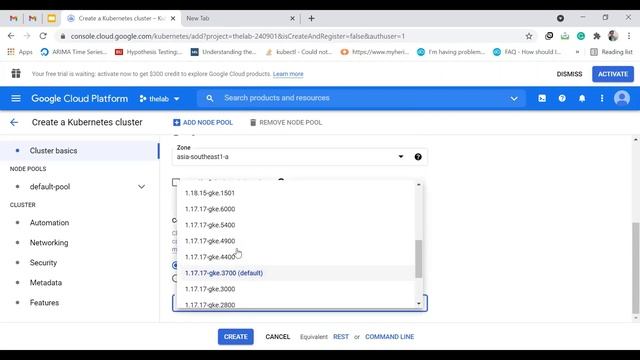Open the kubectl - Could not bookmark
The image size is (640, 360).
point(299,52)
